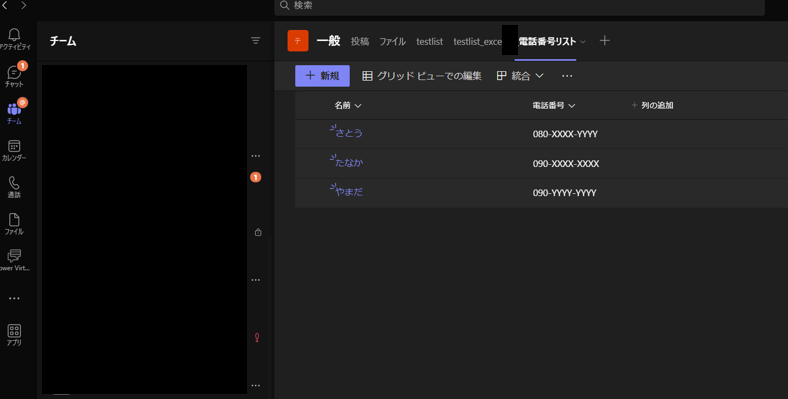Screen dimensions: 788x399
Task: Open the さとう list item
Action: [x=349, y=133]
